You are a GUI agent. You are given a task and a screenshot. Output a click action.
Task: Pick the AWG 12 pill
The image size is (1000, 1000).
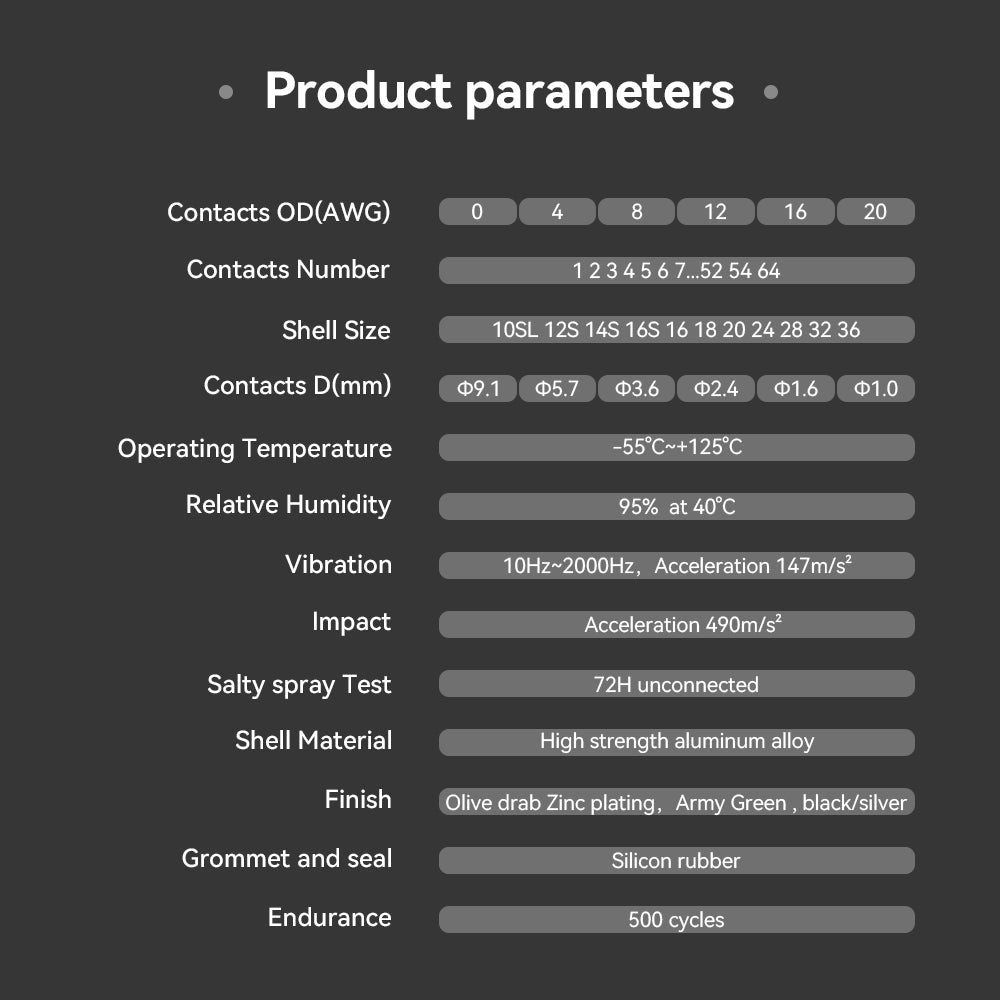click(716, 212)
